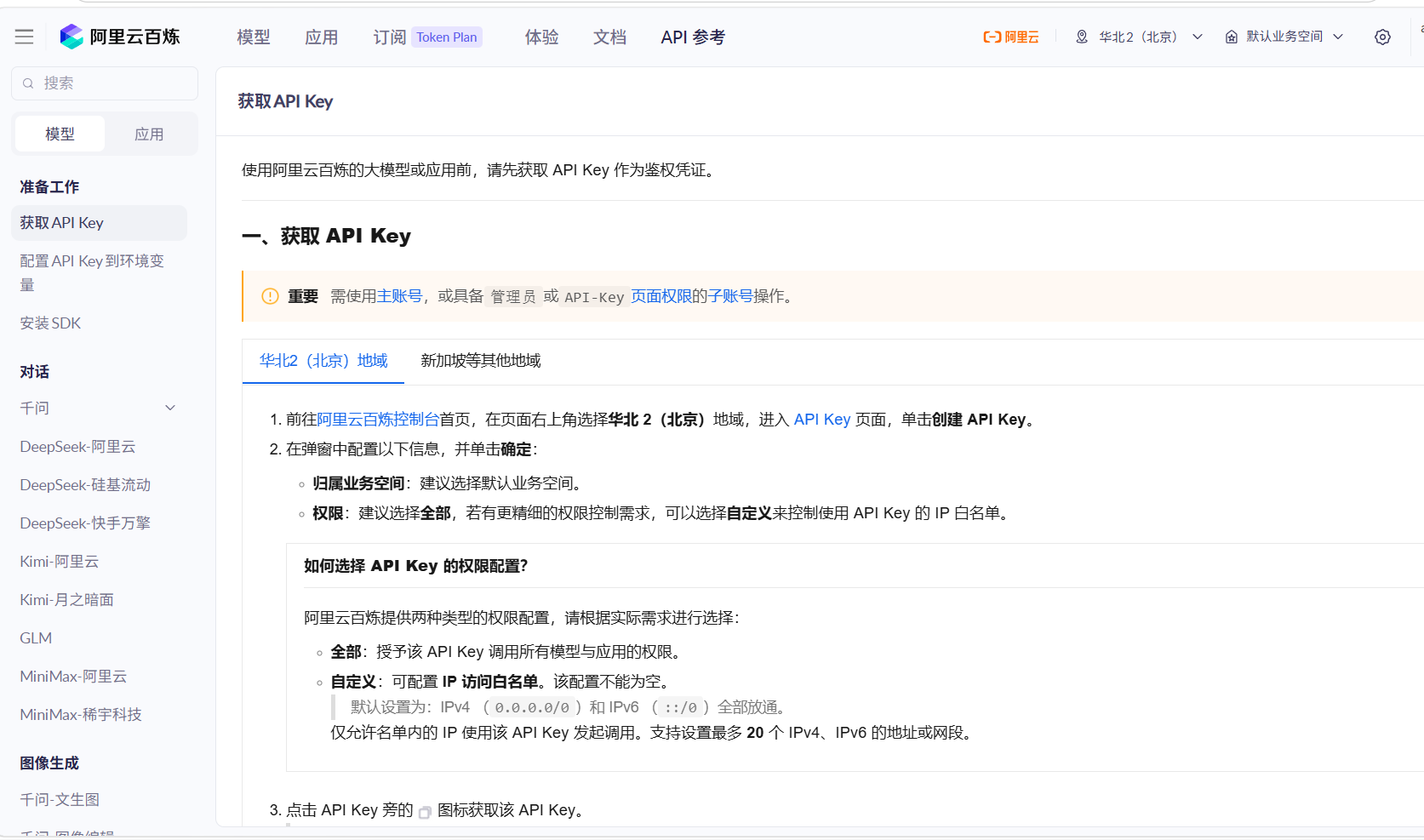Click the 准备工作 sidebar heading
The height and width of the screenshot is (840, 1424).
(x=49, y=187)
